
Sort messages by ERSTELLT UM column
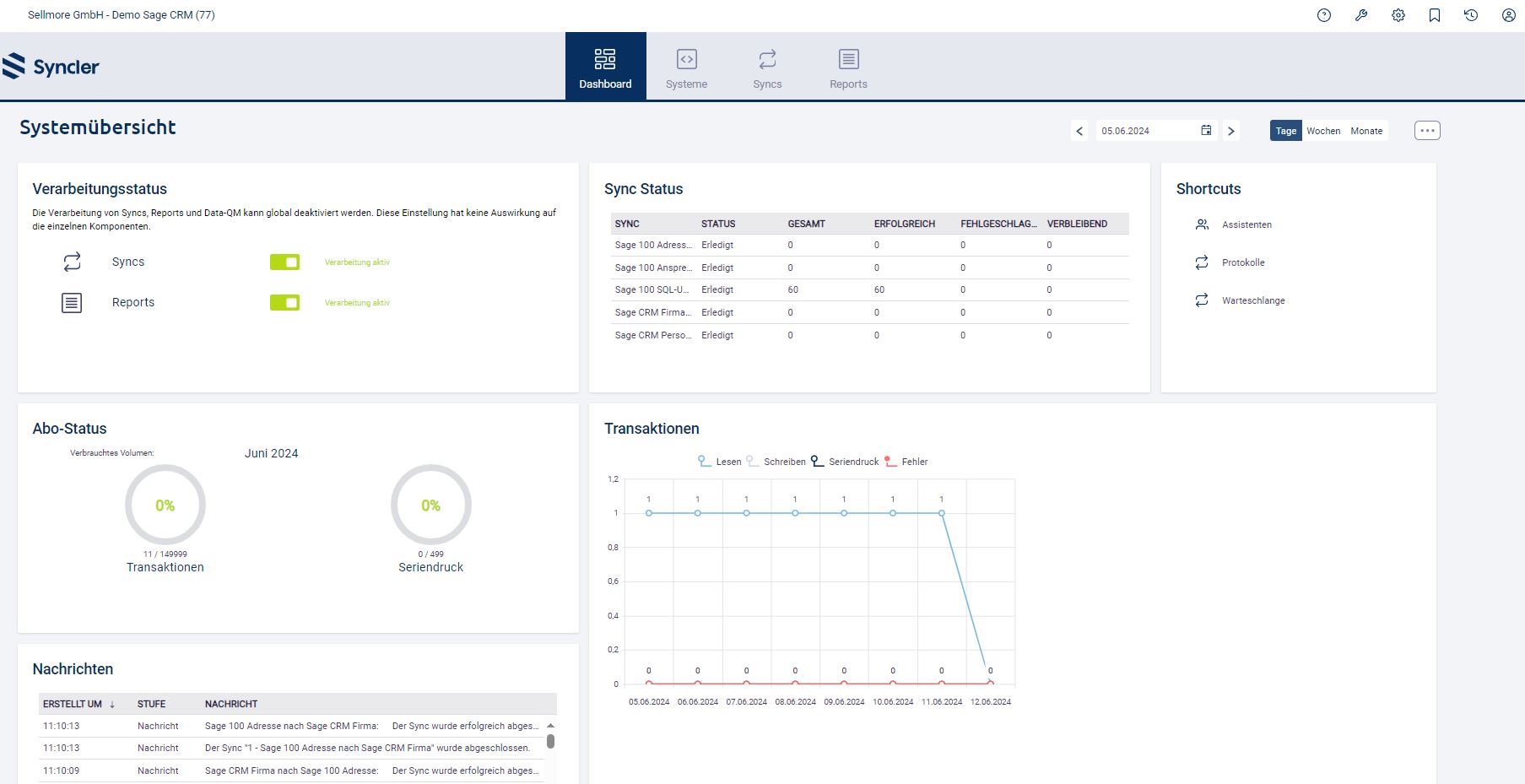(73, 704)
